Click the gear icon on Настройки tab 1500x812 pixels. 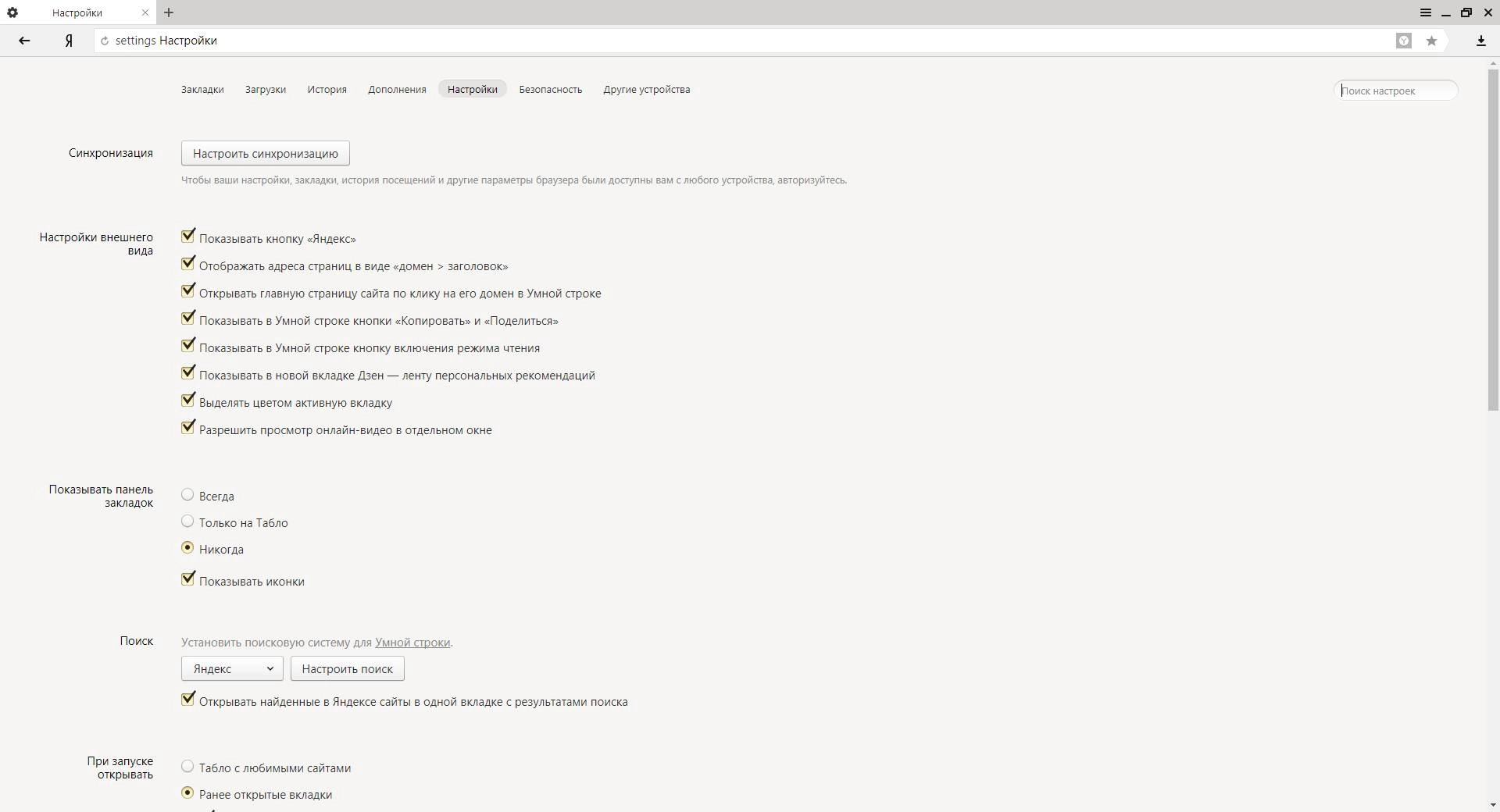[x=12, y=12]
